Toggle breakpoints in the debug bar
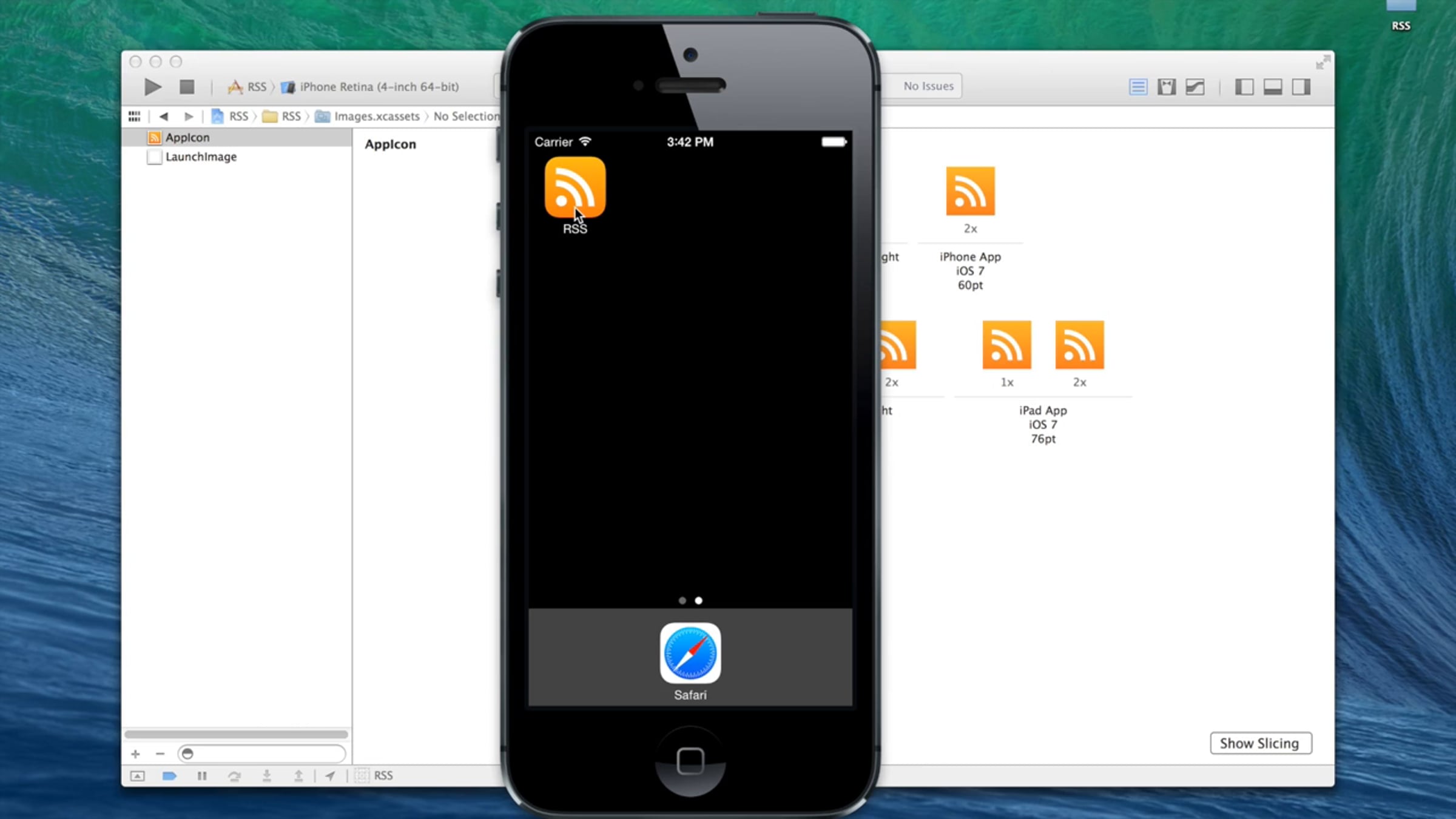 point(169,776)
